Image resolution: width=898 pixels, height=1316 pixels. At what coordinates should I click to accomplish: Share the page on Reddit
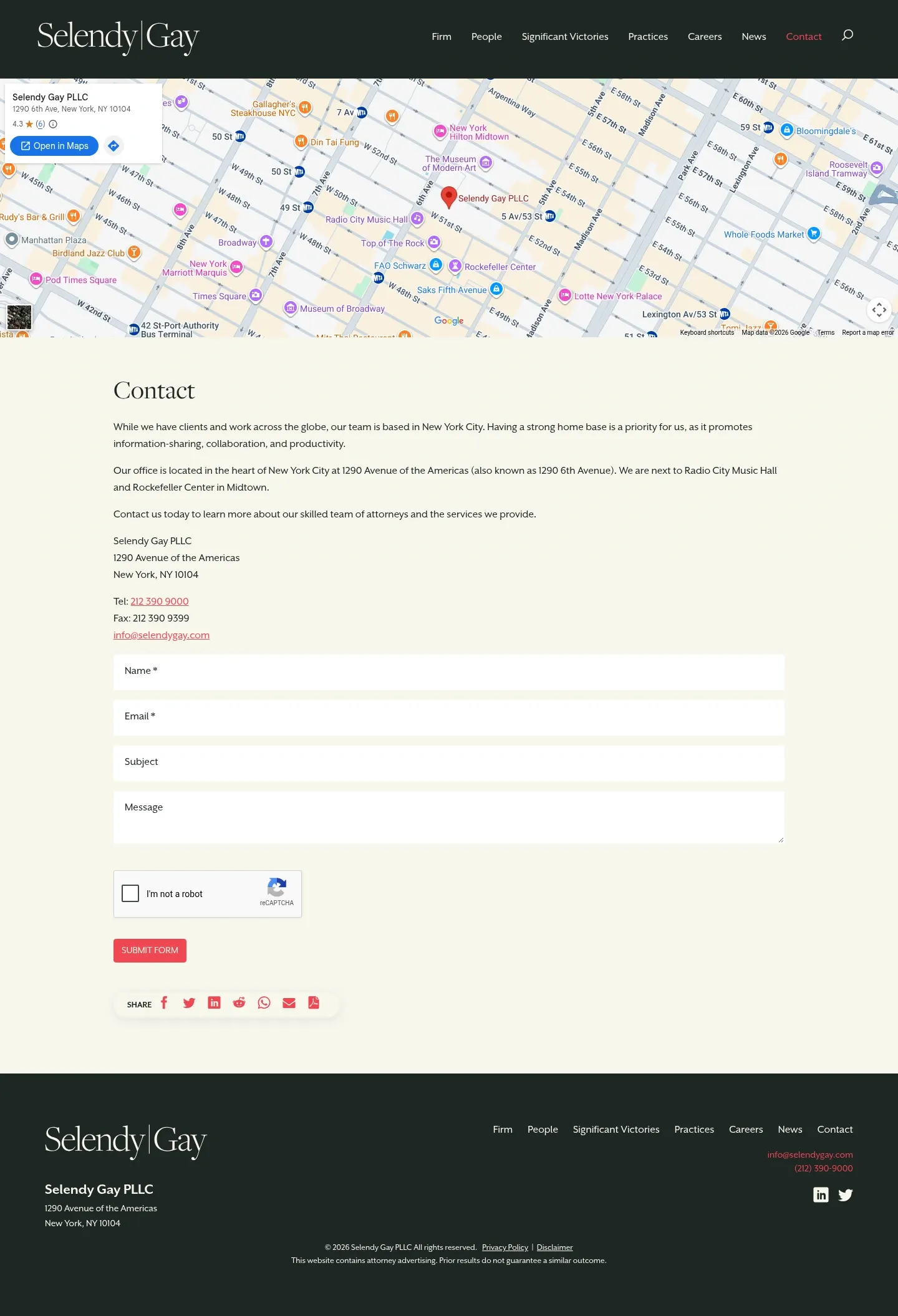coord(239,1002)
